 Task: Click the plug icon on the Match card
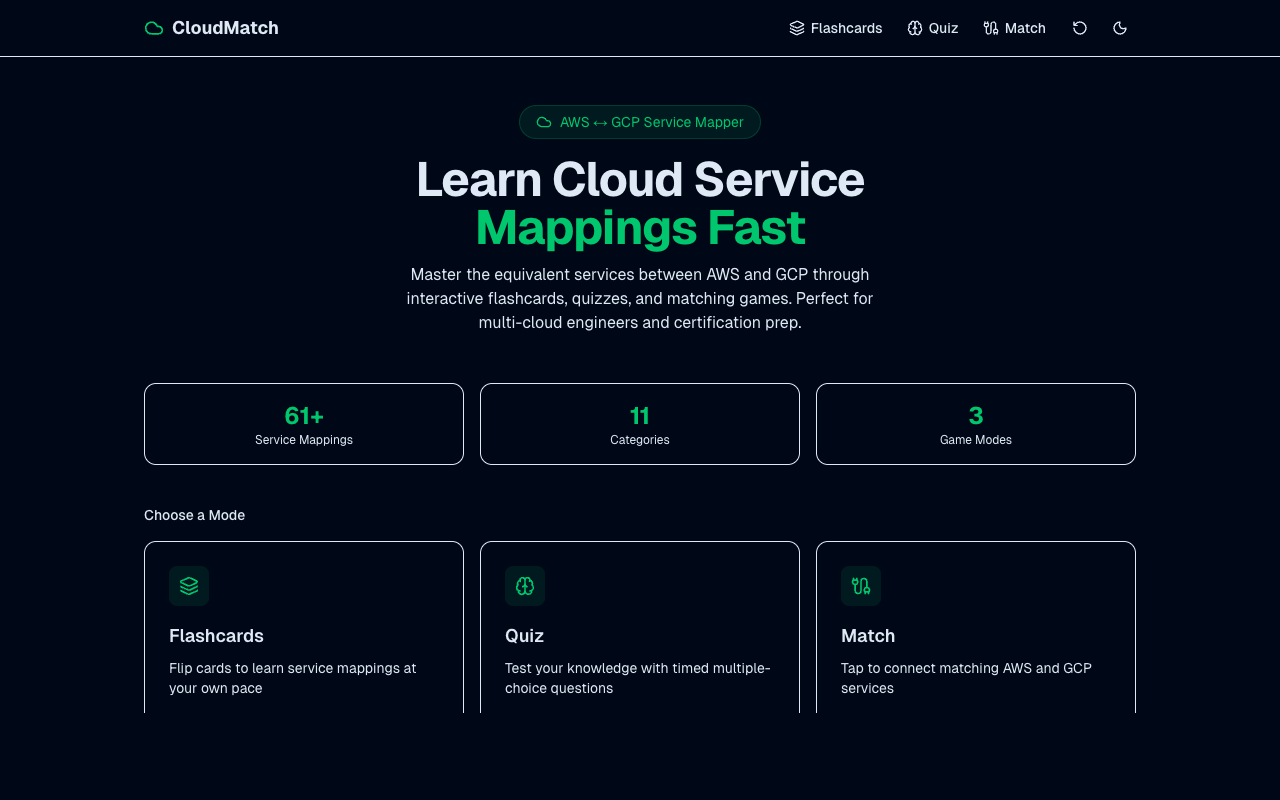(860, 586)
